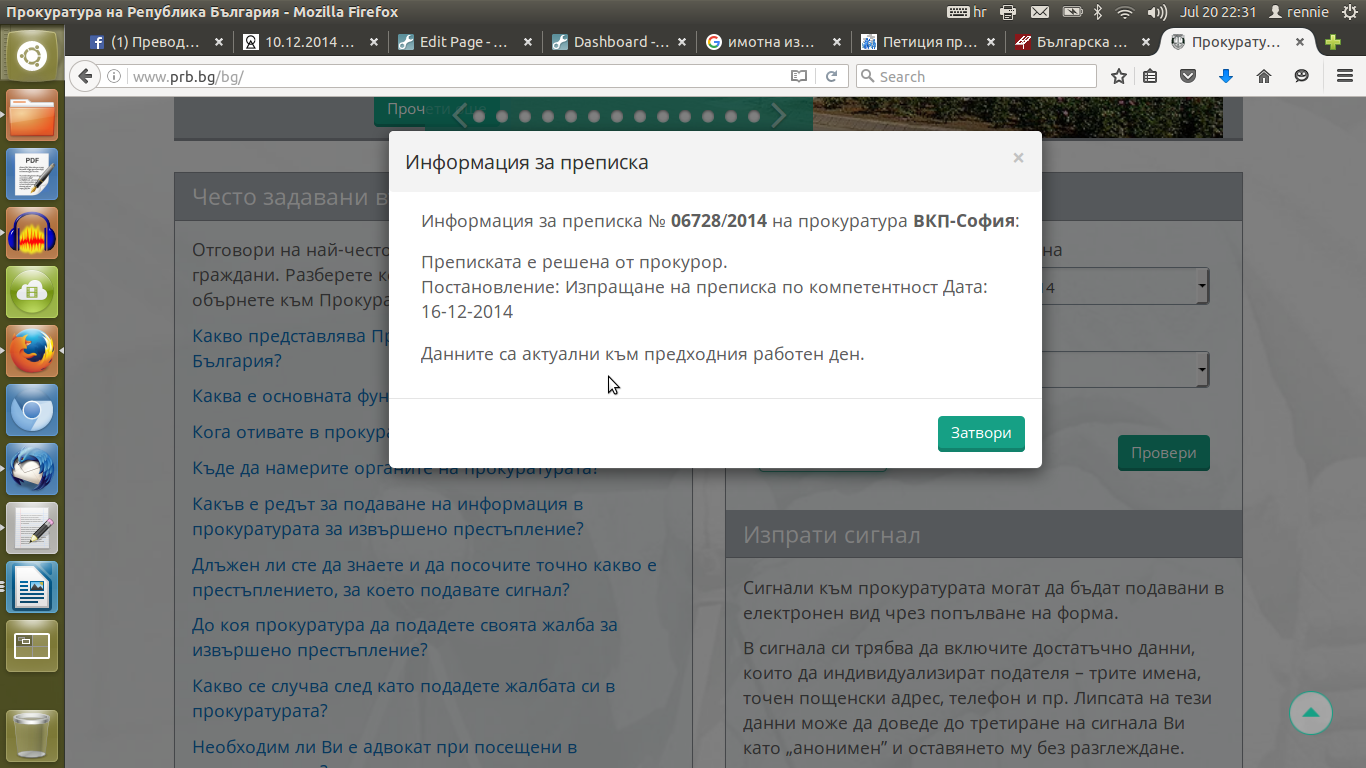Viewport: 1366px width, 768px height.
Task: Go to Firefox home page
Action: click(1264, 76)
